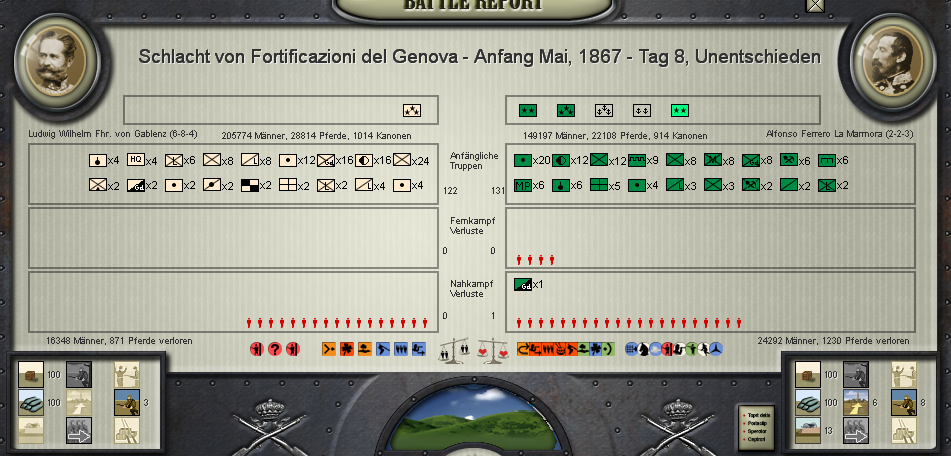Close the battle report window
This screenshot has height=456, width=951.
tap(816, 5)
